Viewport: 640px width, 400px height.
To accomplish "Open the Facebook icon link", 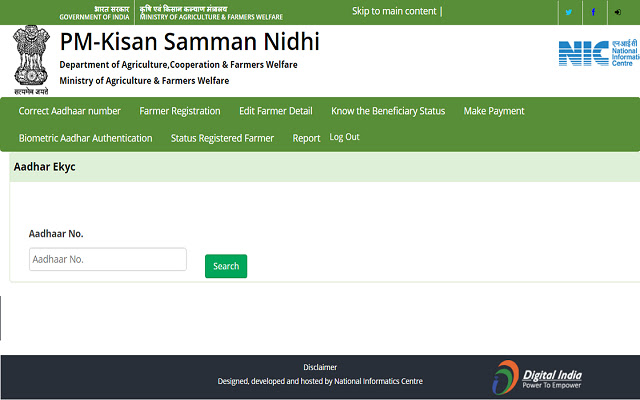I will tap(593, 12).
